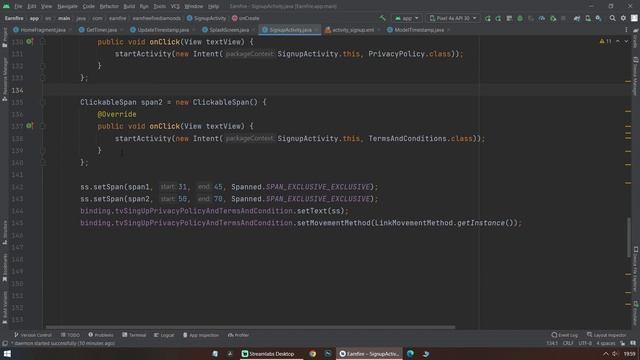
Task: Open the Layout Inspector
Action: [607, 335]
